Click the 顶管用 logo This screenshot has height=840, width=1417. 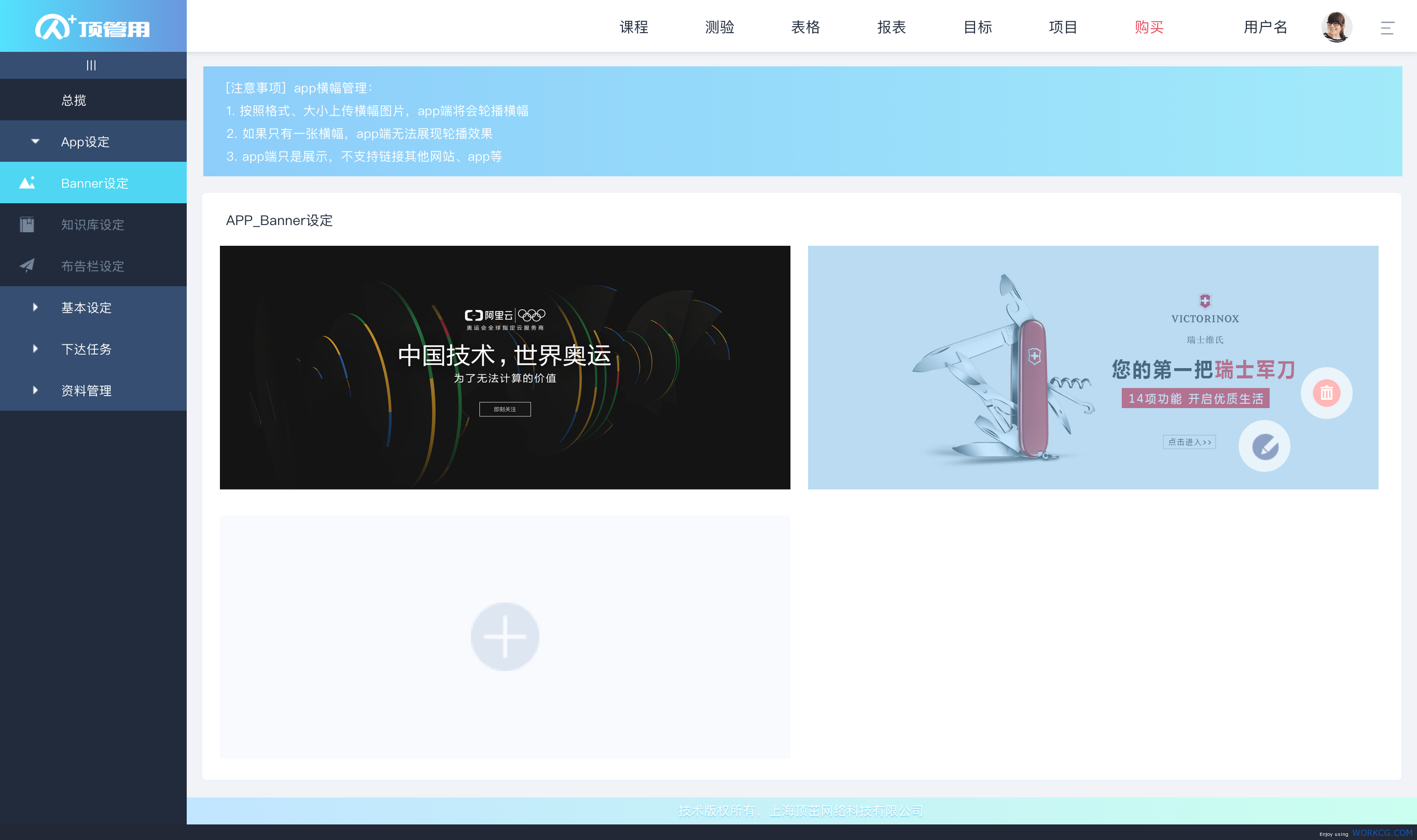[x=92, y=27]
